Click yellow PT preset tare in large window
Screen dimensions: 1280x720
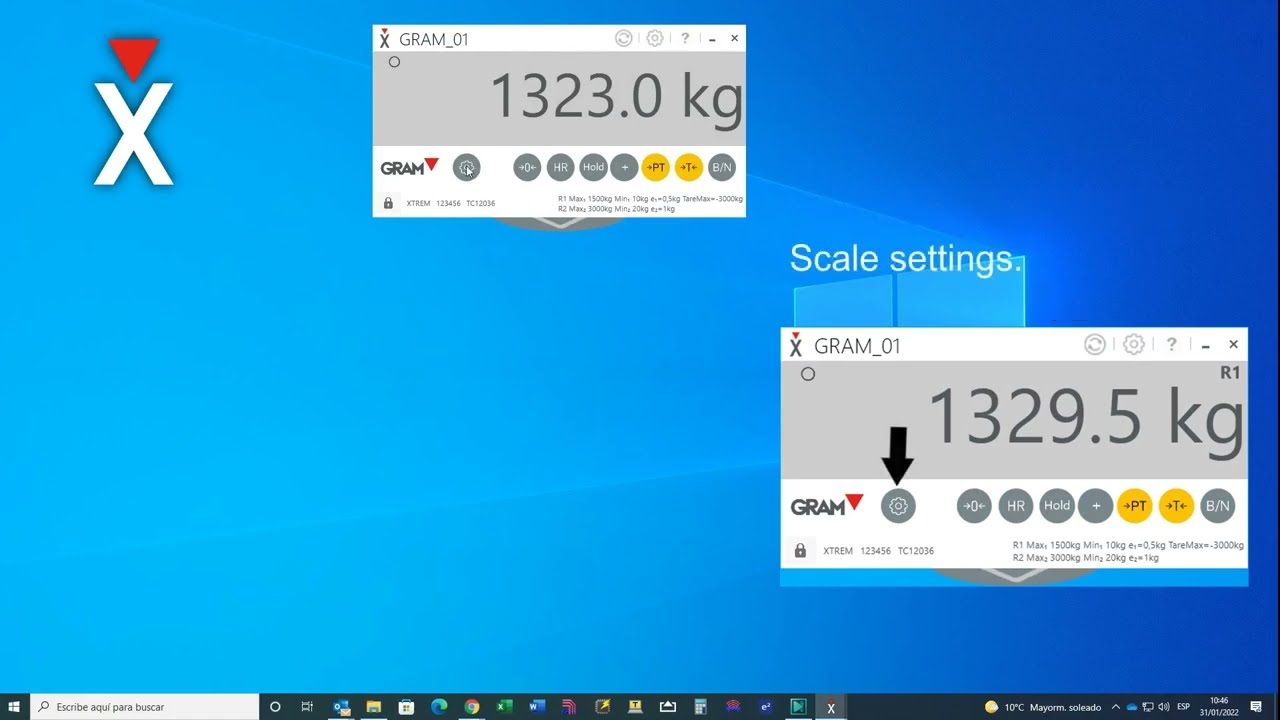[1135, 506]
